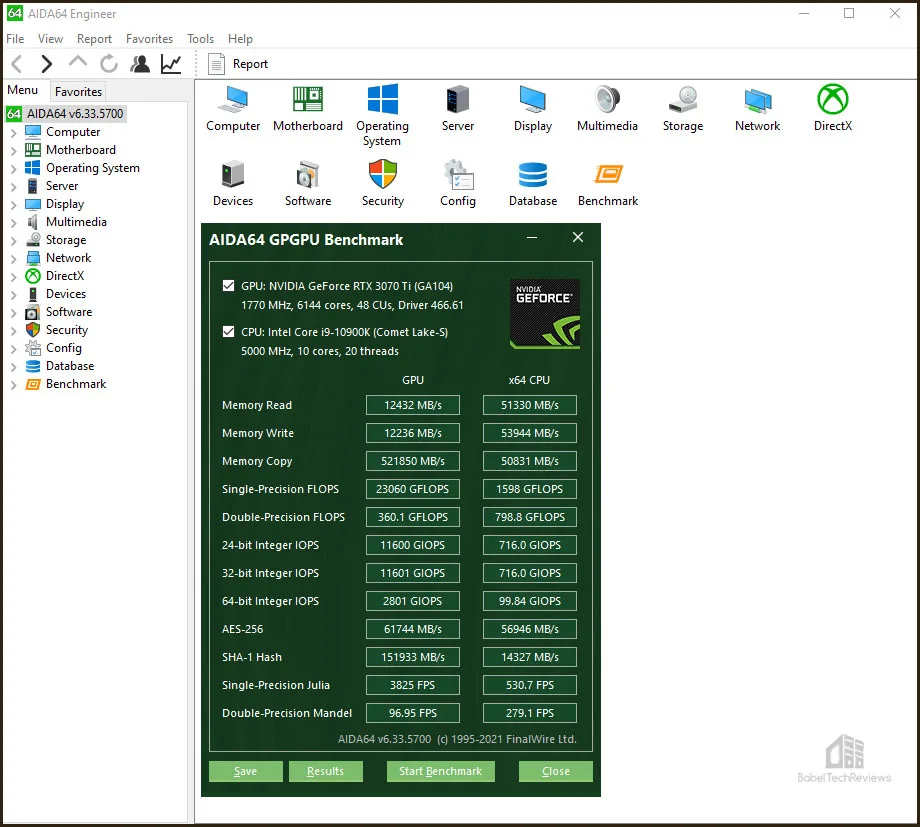Expand the Benchmark tree node
Image resolution: width=920 pixels, height=827 pixels.
coord(13,385)
